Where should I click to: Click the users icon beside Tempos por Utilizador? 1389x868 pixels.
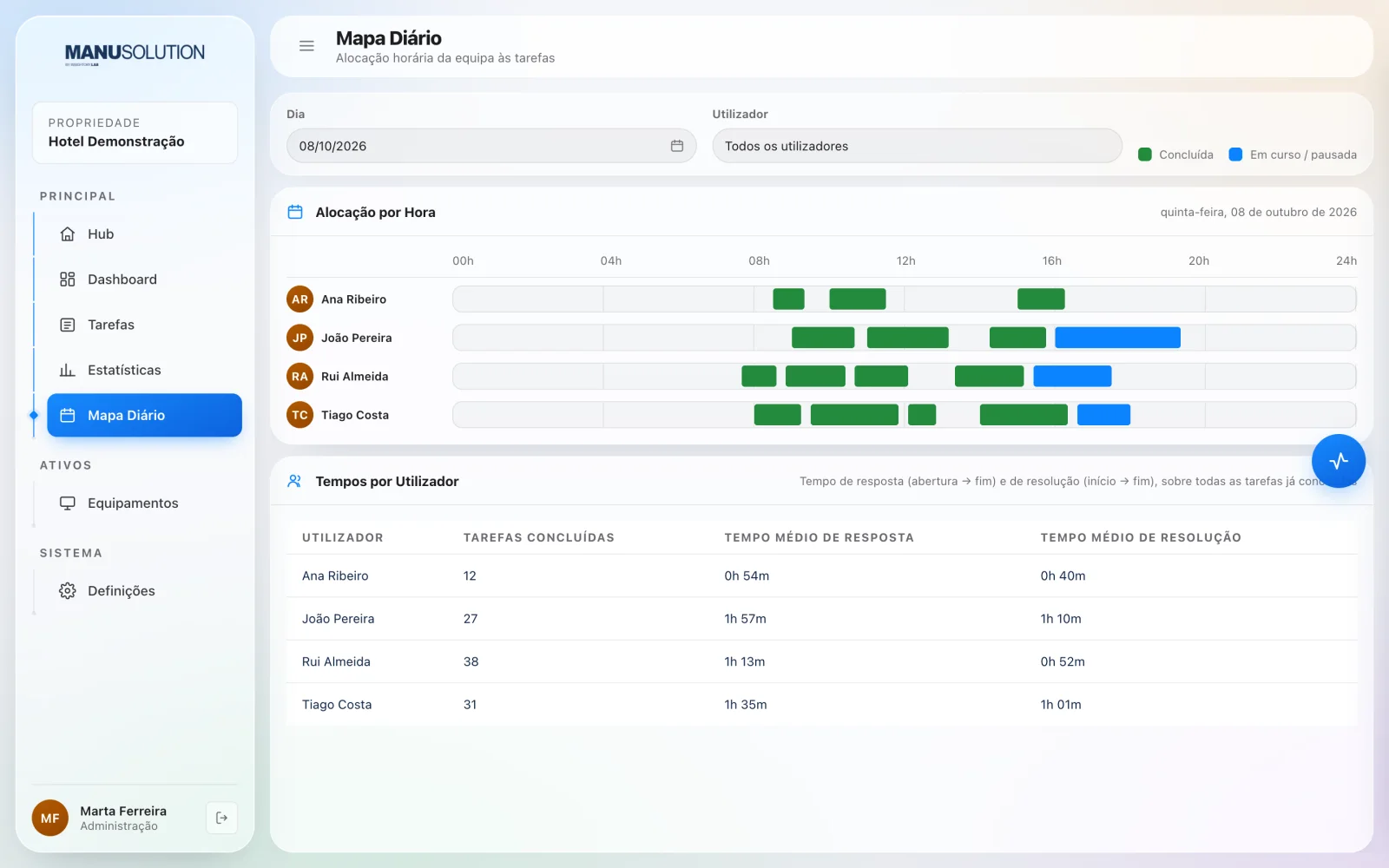pos(295,481)
